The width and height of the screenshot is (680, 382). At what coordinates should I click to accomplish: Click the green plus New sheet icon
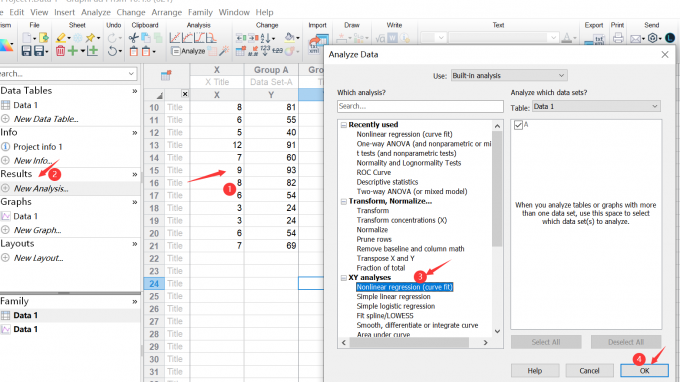tap(73, 51)
